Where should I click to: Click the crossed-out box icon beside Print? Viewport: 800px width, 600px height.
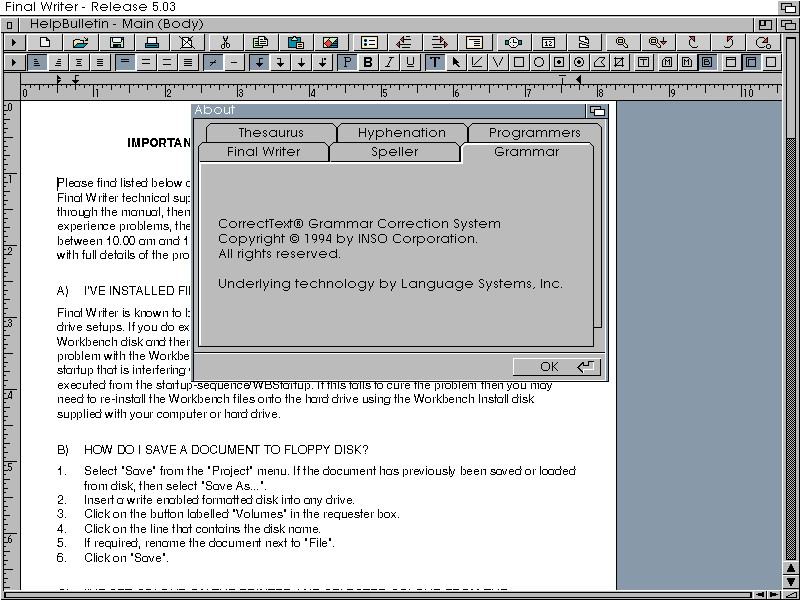point(187,42)
